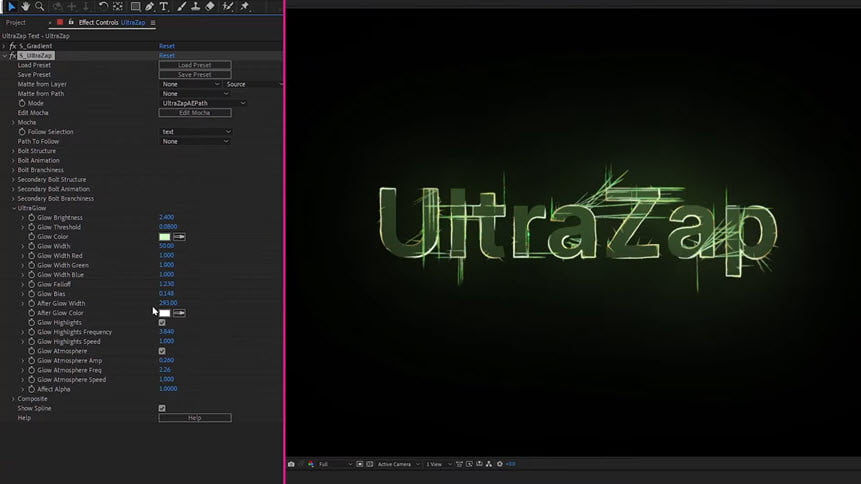Open the Mode UltraZapAEPath dropdown
Screen dimensions: 861x484
pyautogui.click(x=203, y=103)
